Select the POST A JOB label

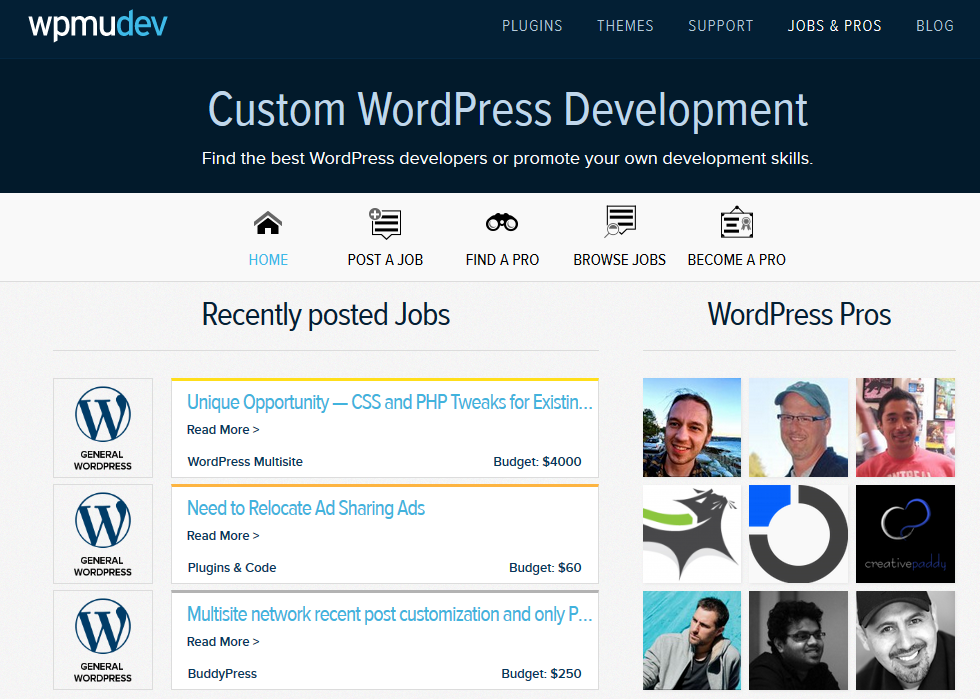click(385, 259)
